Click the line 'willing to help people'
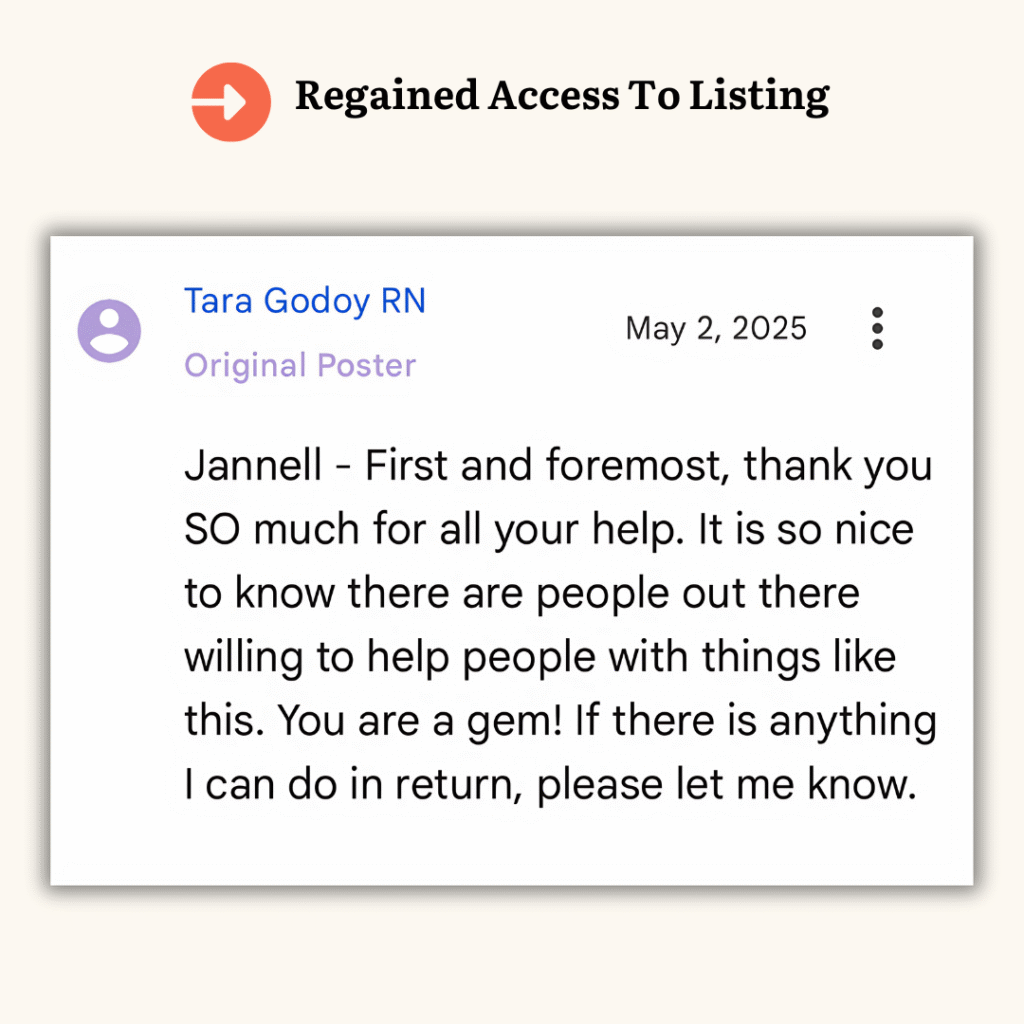 coord(540,656)
